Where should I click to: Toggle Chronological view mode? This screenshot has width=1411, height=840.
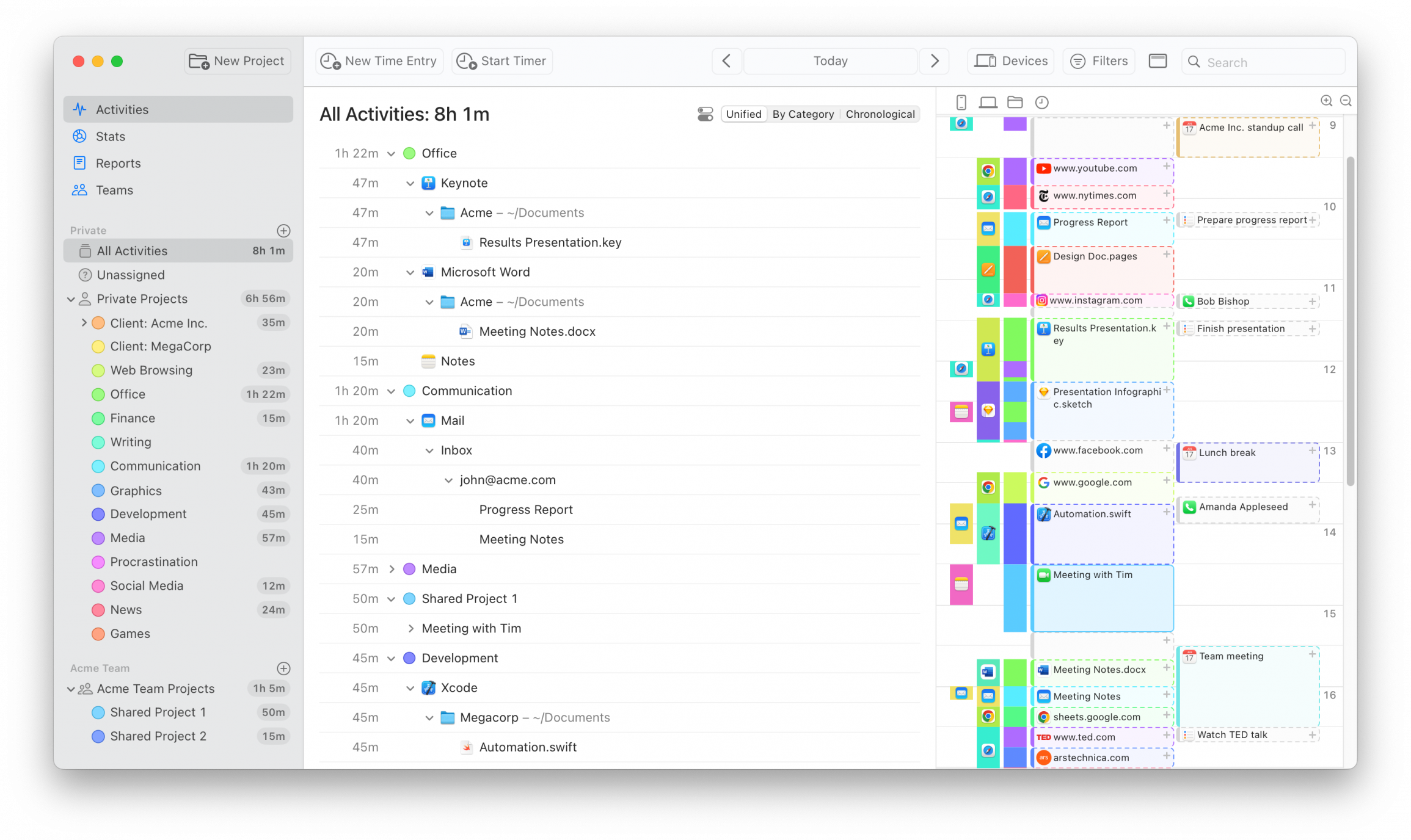click(878, 113)
